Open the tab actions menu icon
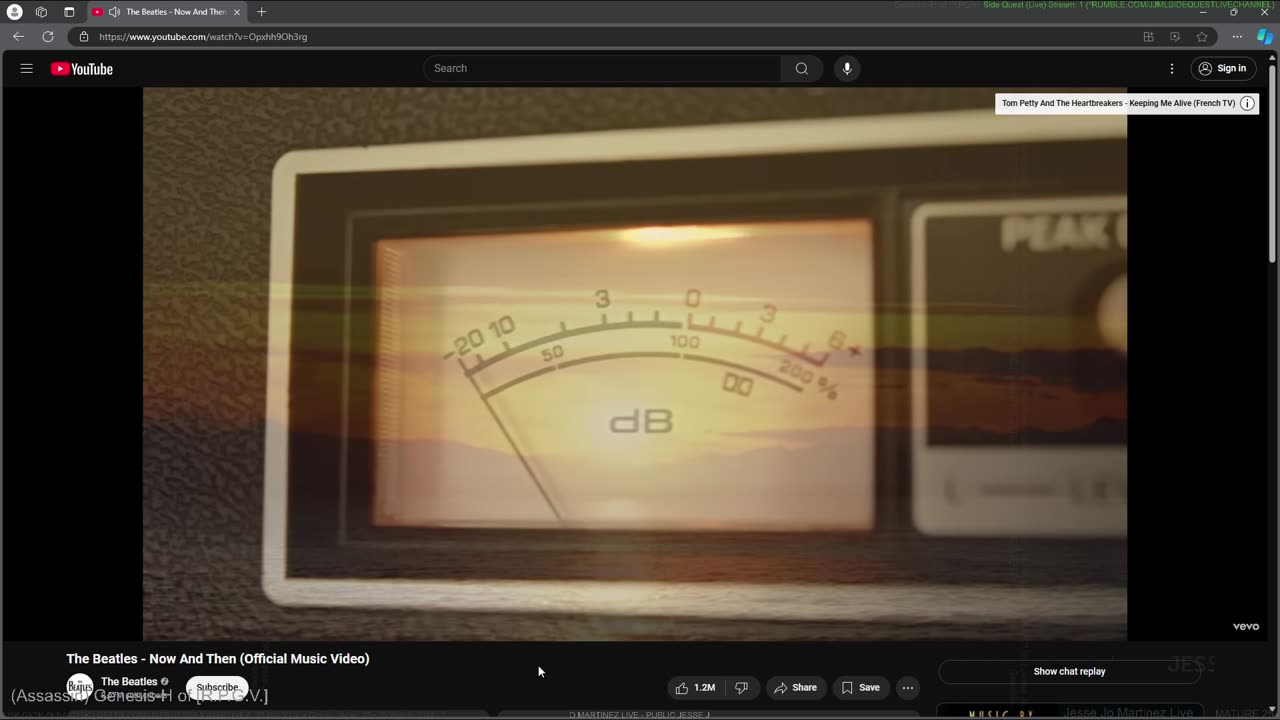 tap(69, 12)
